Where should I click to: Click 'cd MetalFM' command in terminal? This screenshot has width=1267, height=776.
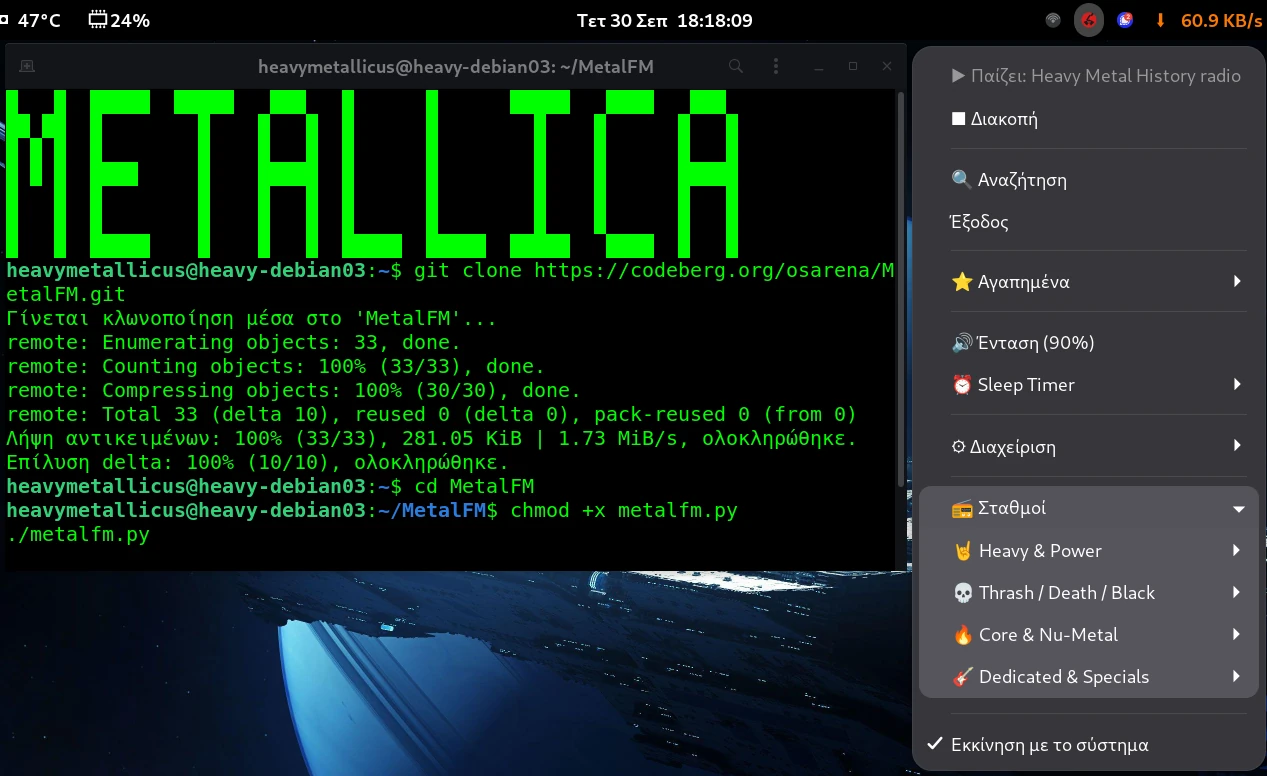(x=474, y=487)
